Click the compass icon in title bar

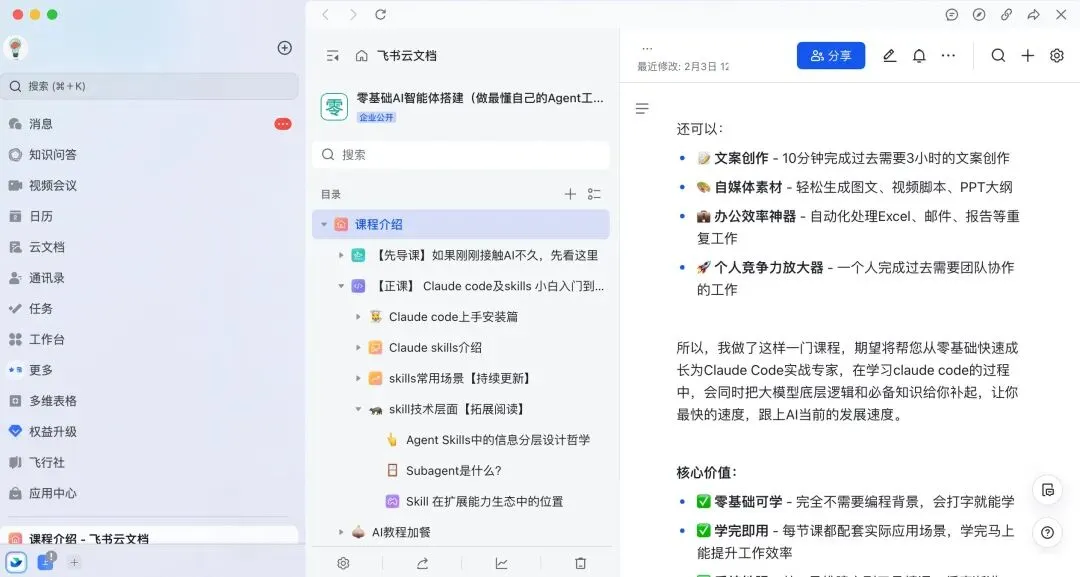(979, 14)
